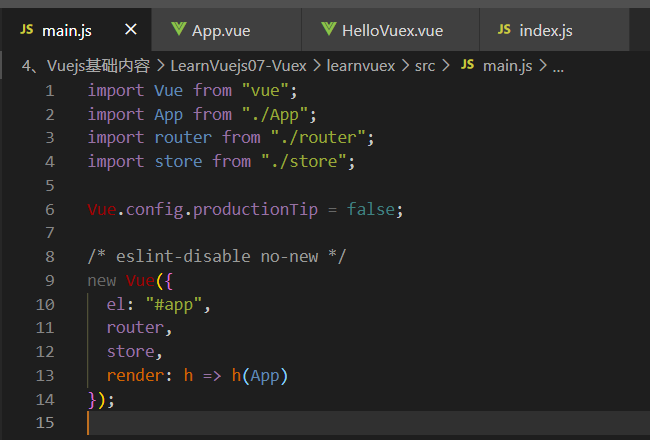This screenshot has height=440, width=650.
Task: Expand chevron after 'main.js' breadcrumb
Action: click(543, 66)
